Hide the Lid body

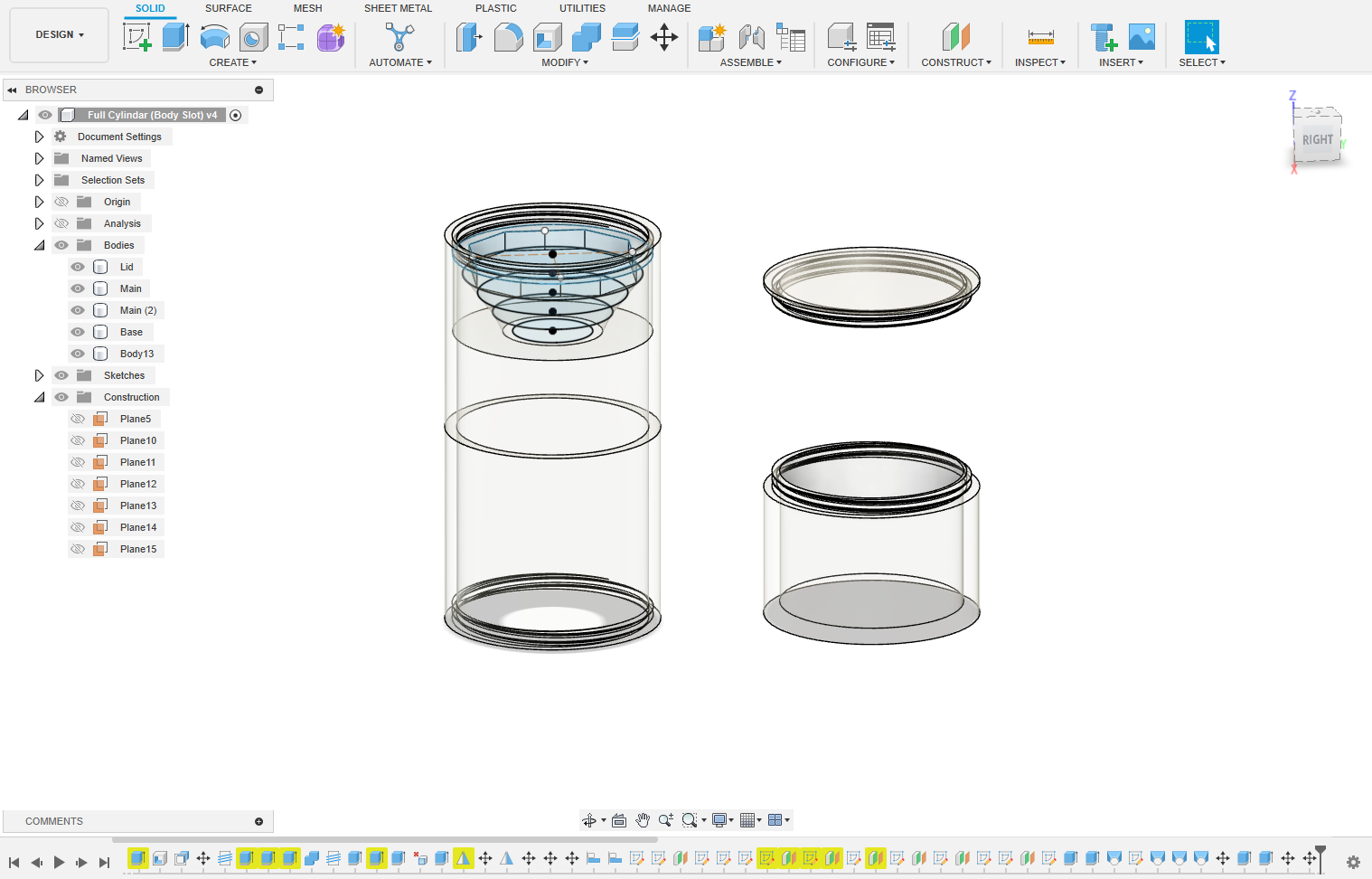pyautogui.click(x=78, y=267)
